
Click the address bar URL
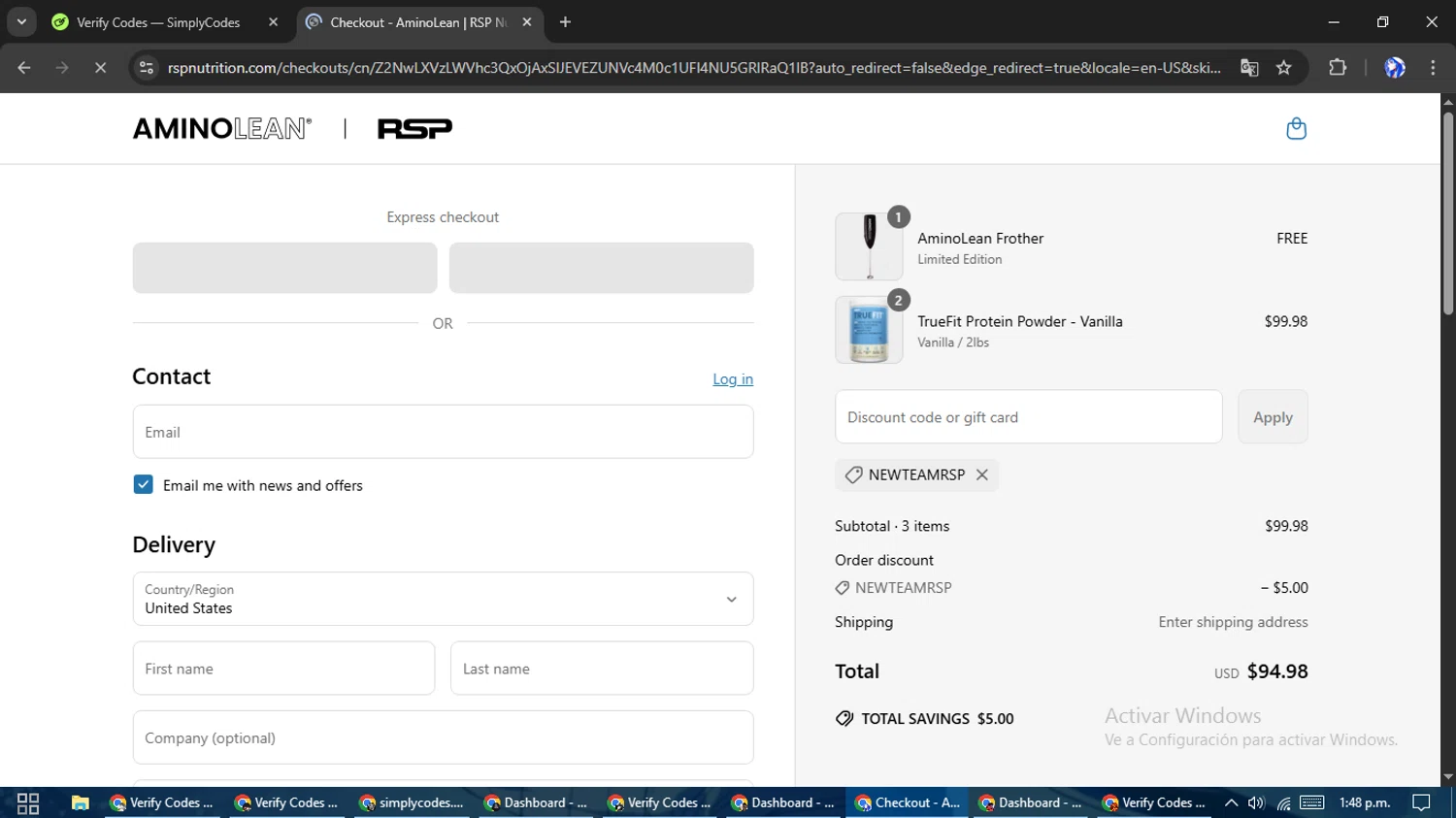(x=694, y=68)
